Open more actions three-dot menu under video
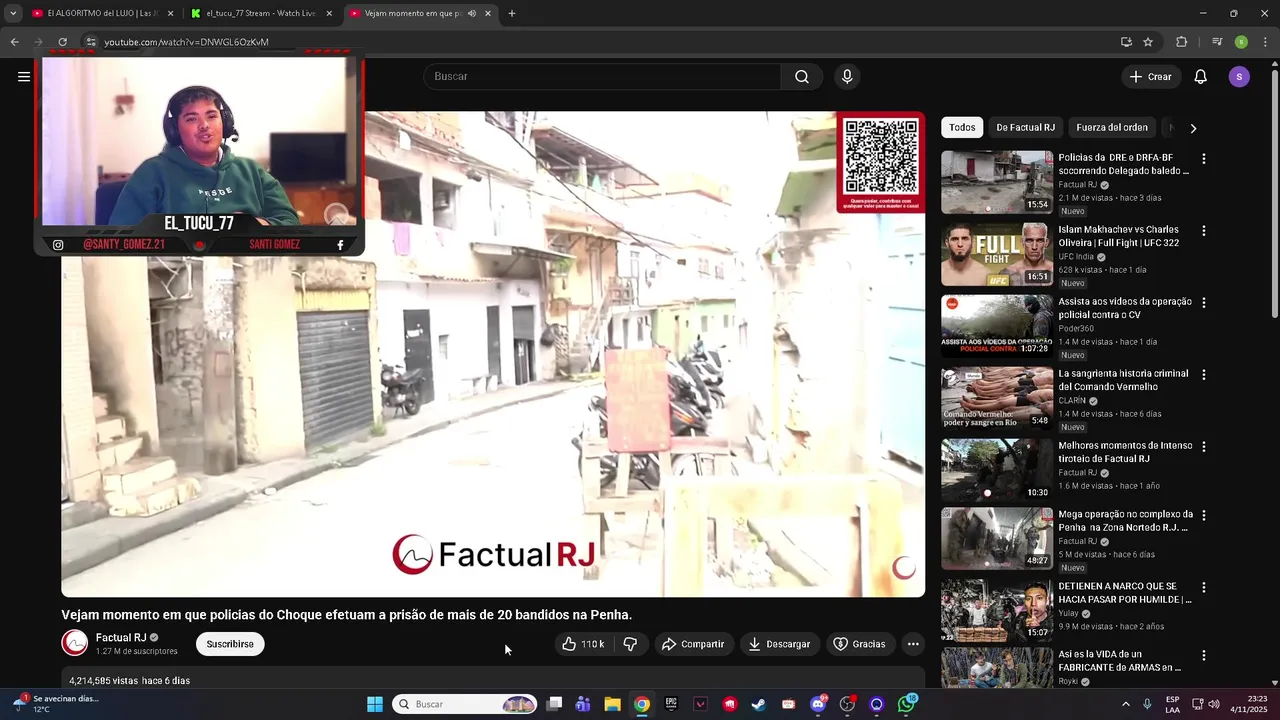The width and height of the screenshot is (1280, 720). click(913, 644)
